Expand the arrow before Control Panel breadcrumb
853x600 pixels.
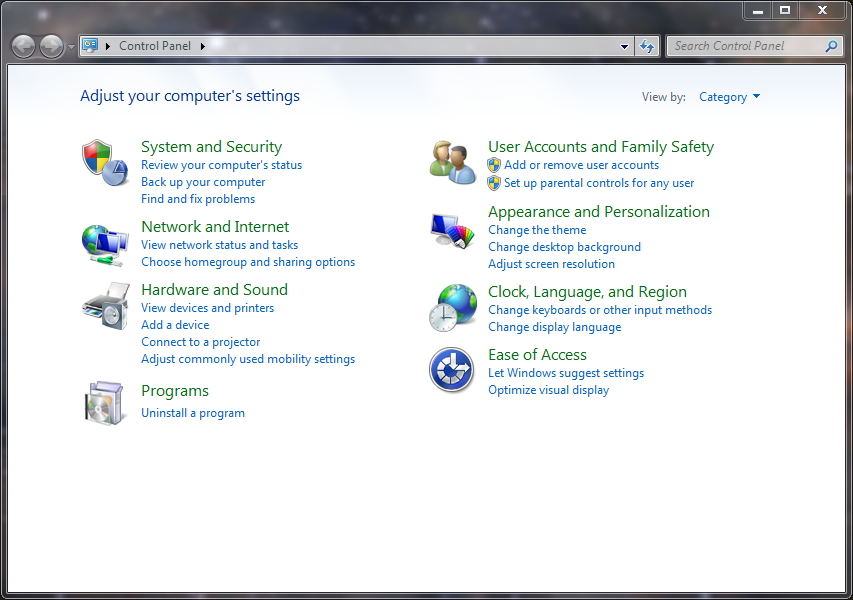coord(108,46)
